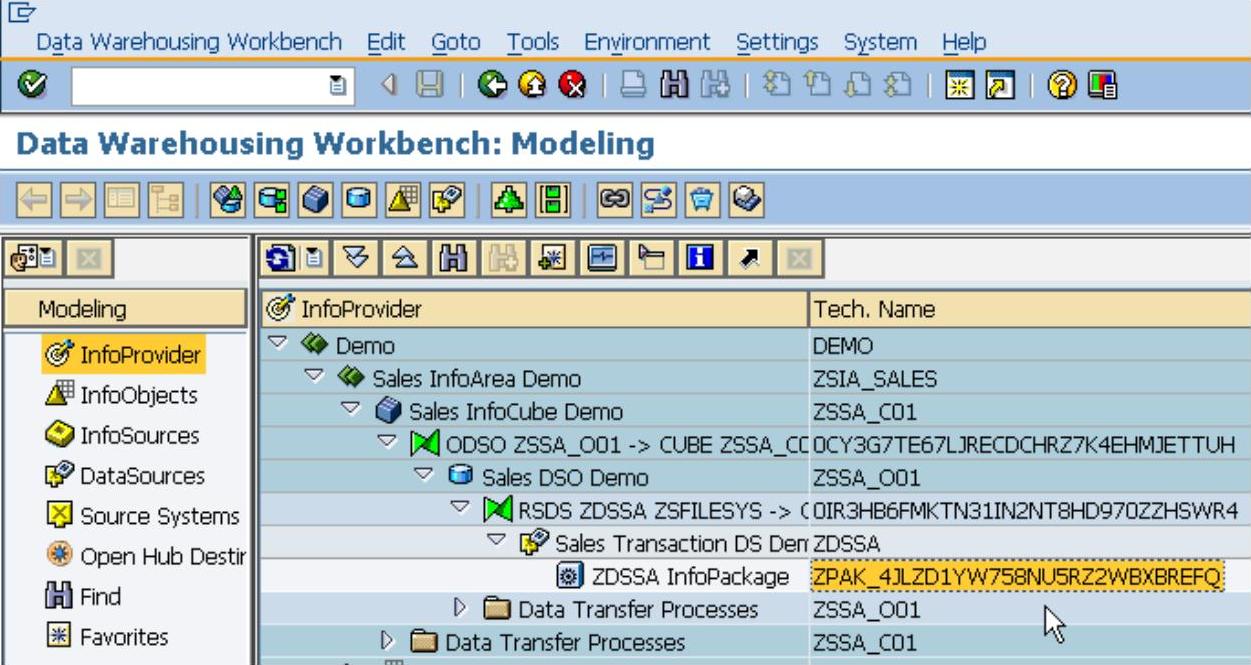Screen dimensions: 1251x665
Task: Click the green tree hierarchy toolbar icon
Action: 508,200
